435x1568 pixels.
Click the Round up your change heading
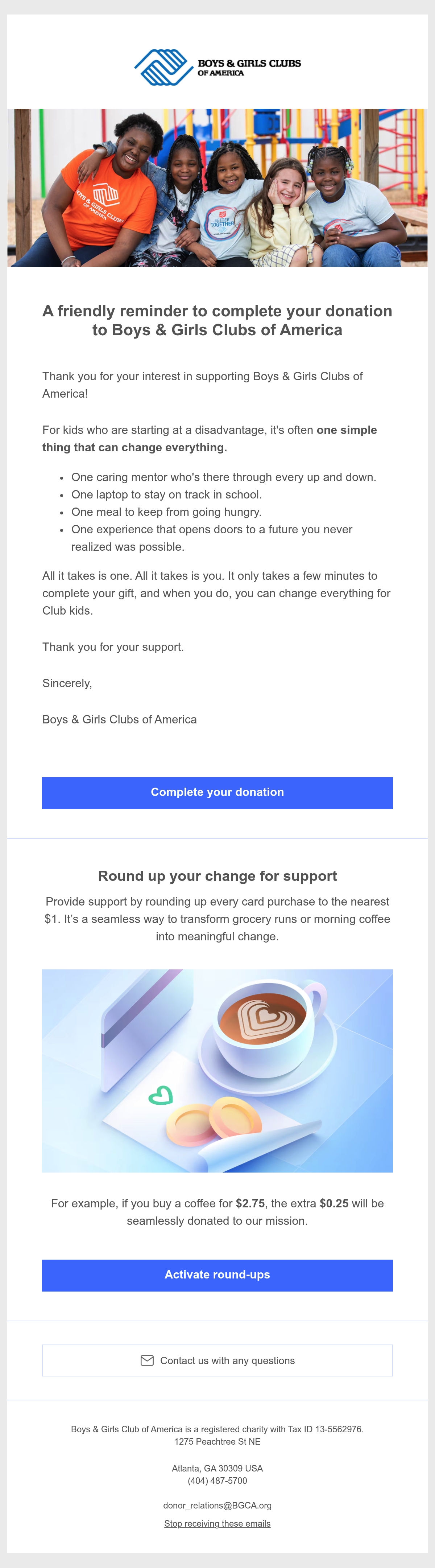pyautogui.click(x=217, y=876)
